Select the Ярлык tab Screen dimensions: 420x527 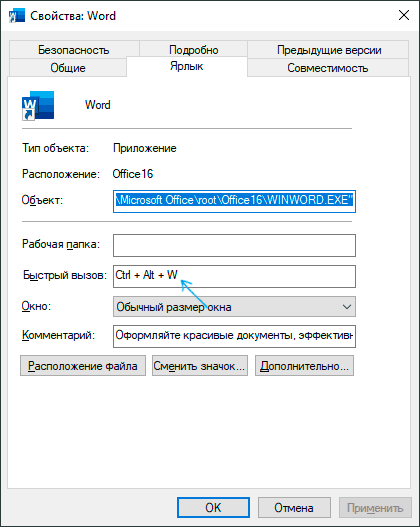[x=187, y=66]
